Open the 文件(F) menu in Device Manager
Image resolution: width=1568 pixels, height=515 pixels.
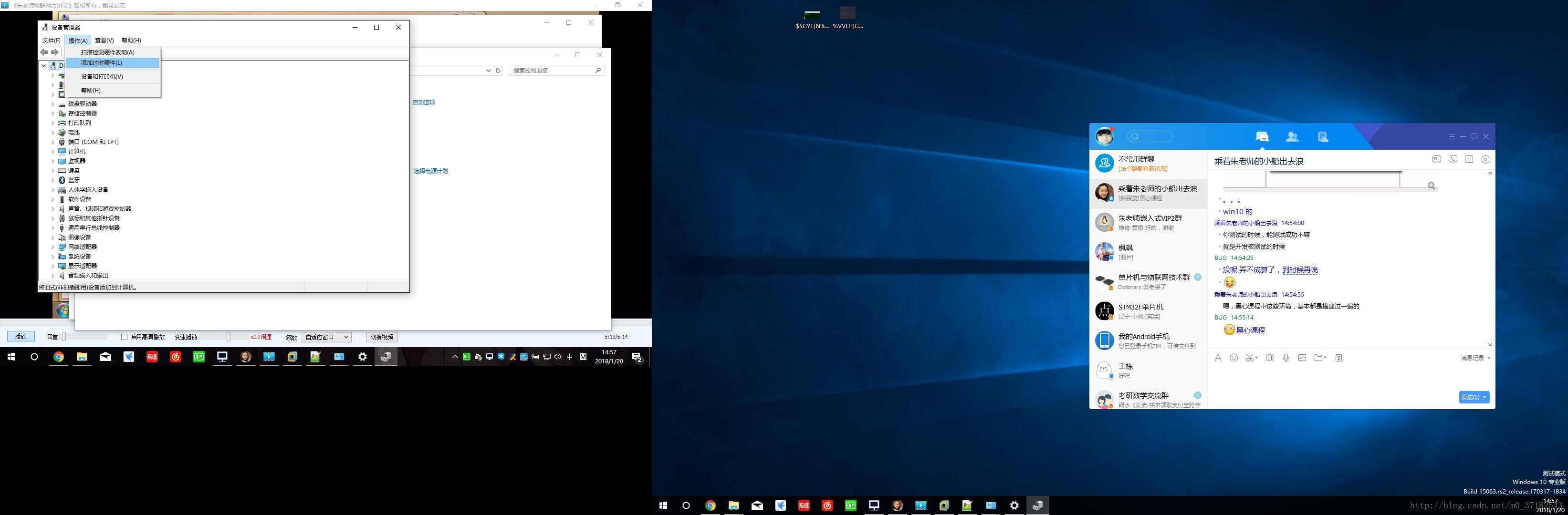click(51, 41)
